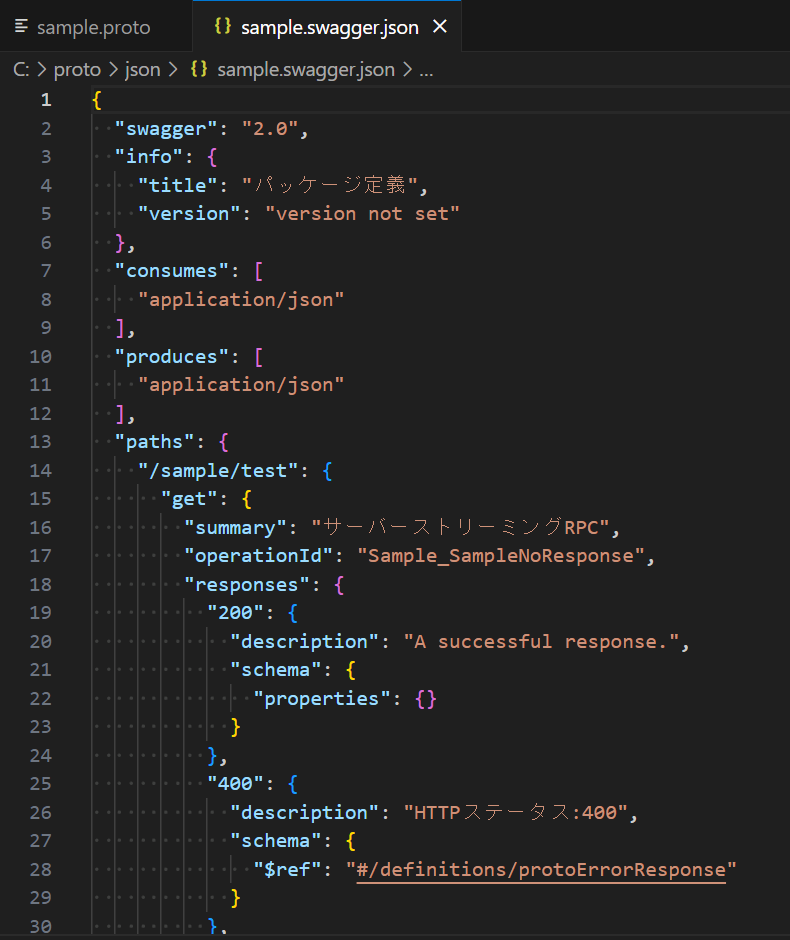The image size is (790, 940).
Task: Click line number 28 in the gutter
Action: (40, 870)
